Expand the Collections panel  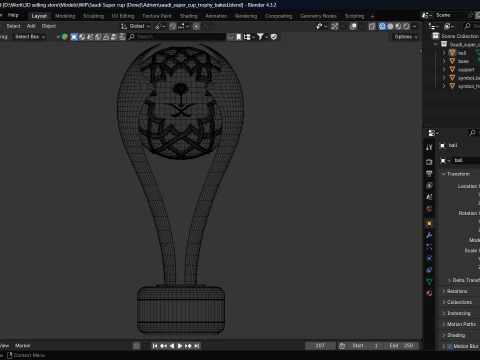(x=457, y=302)
